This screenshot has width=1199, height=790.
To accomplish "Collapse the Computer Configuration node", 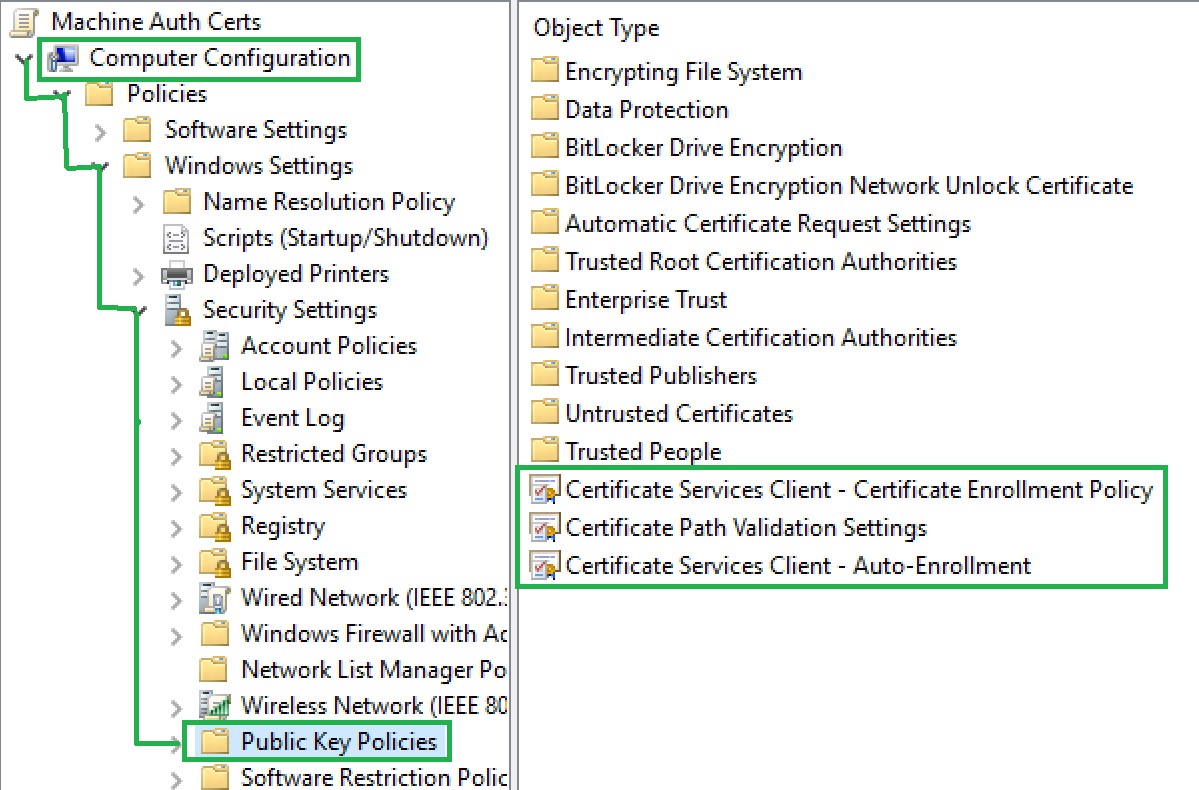I will (x=24, y=59).
